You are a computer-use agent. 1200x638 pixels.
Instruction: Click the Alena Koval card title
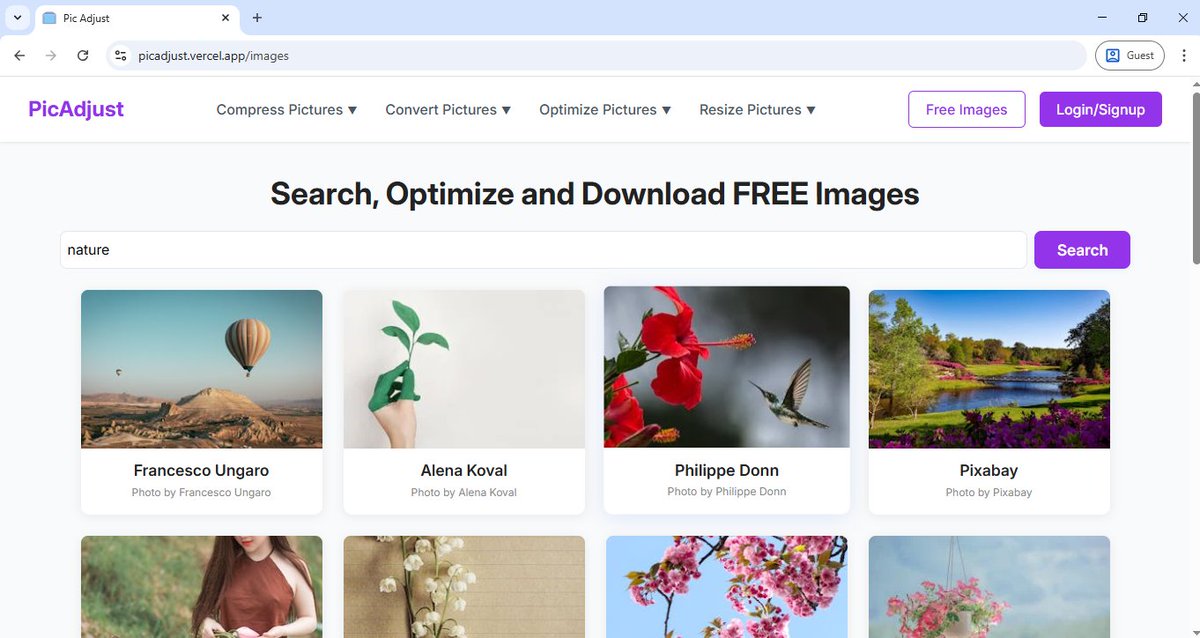pyautogui.click(x=464, y=470)
